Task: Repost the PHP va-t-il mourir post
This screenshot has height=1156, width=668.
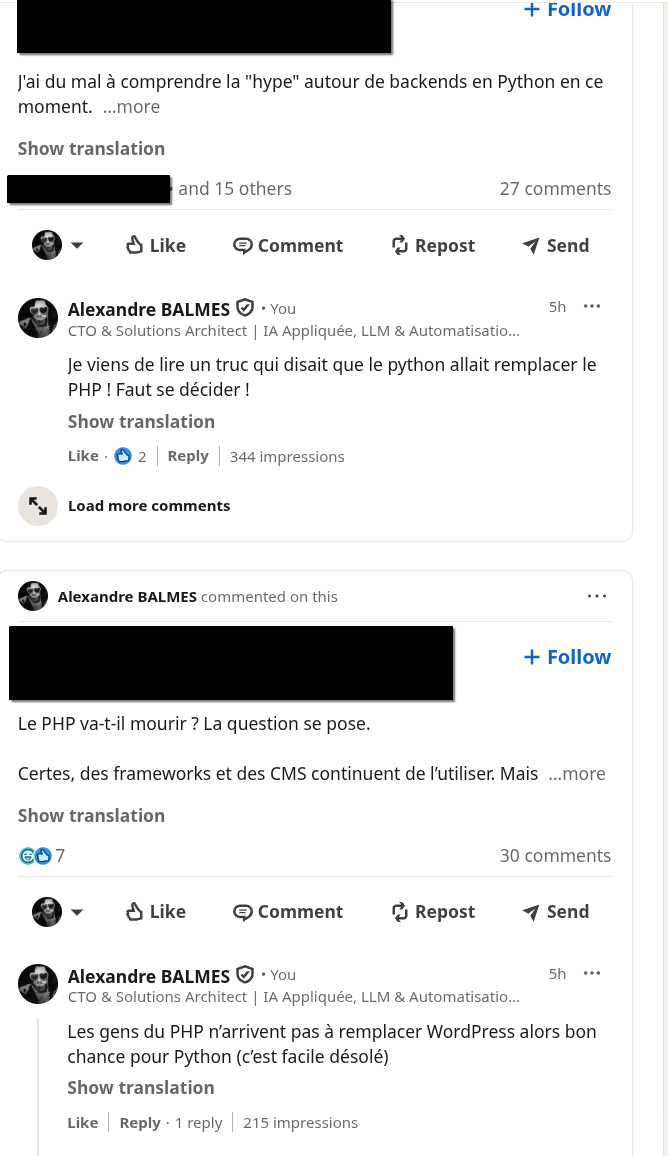Action: click(x=433, y=912)
